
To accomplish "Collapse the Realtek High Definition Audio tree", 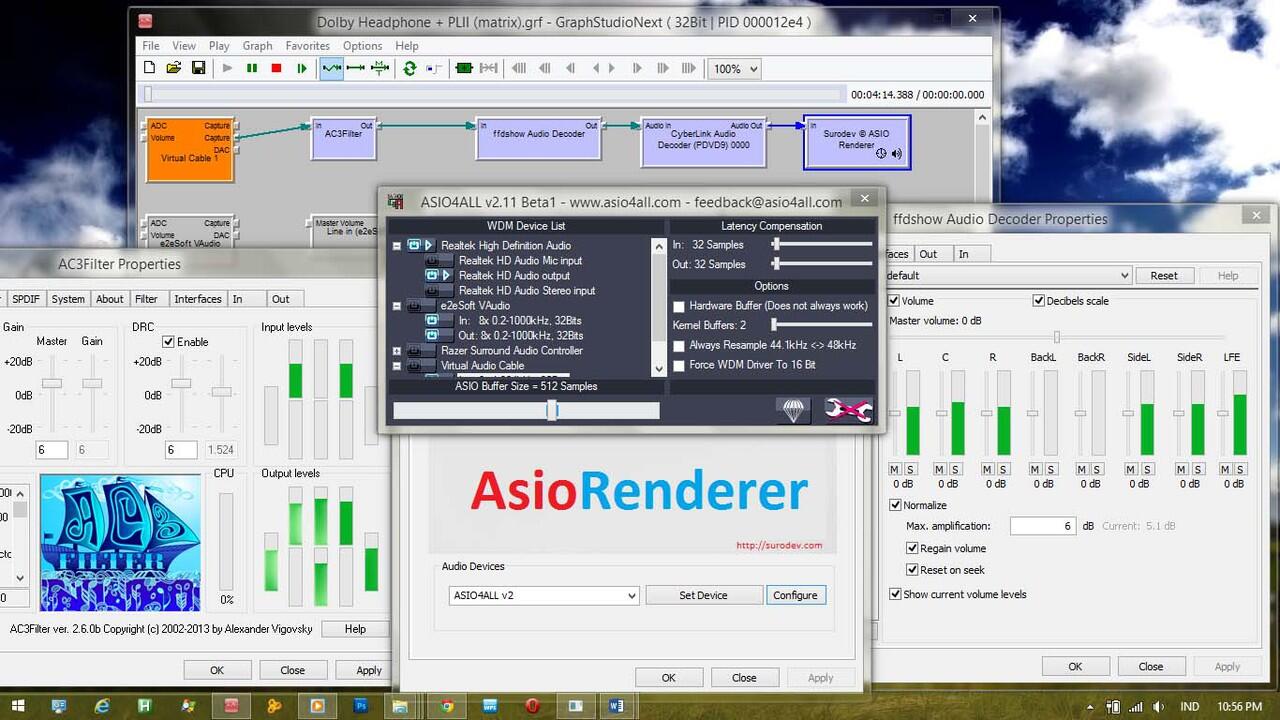I will (397, 246).
